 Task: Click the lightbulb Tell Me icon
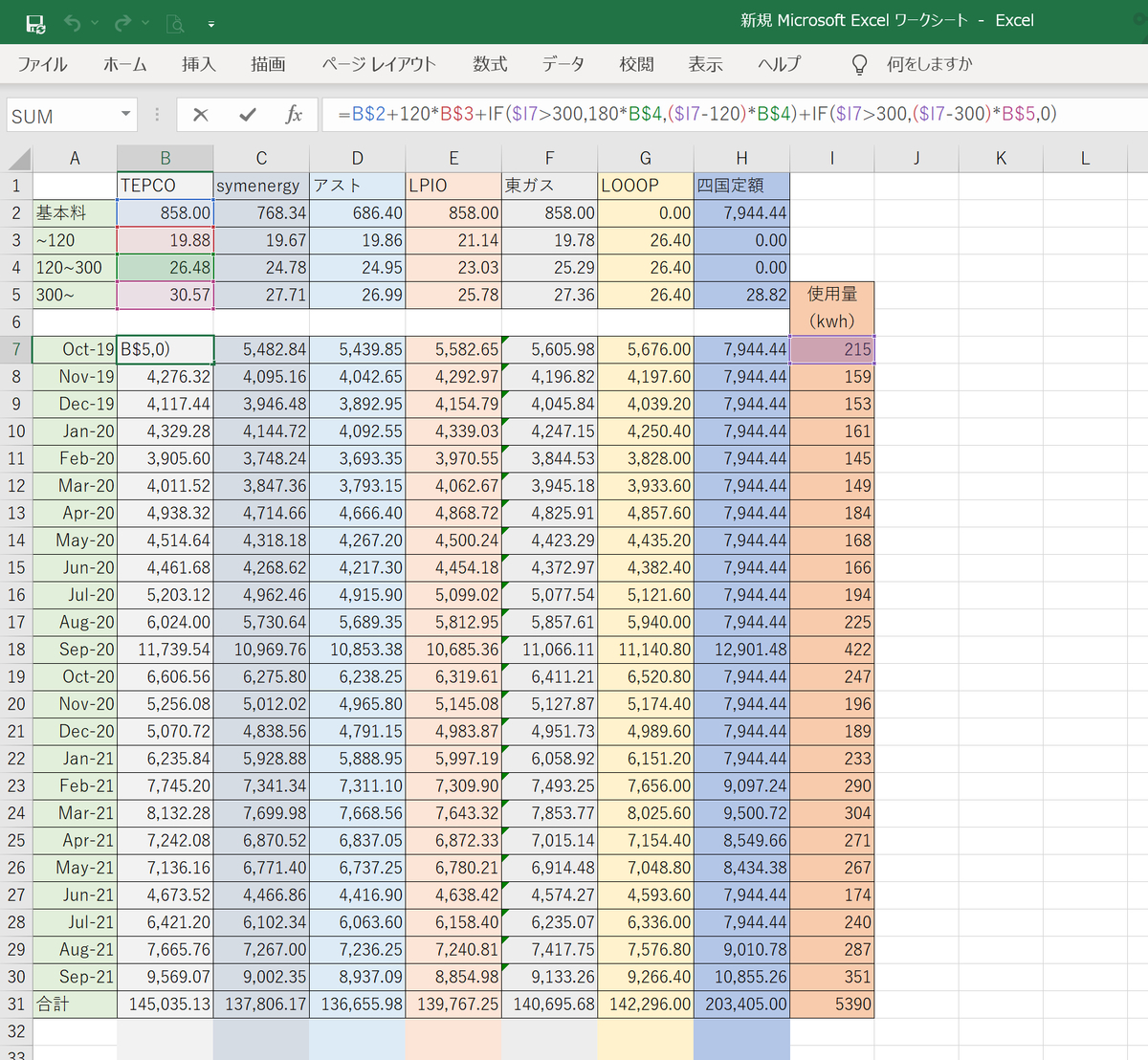coord(859,64)
